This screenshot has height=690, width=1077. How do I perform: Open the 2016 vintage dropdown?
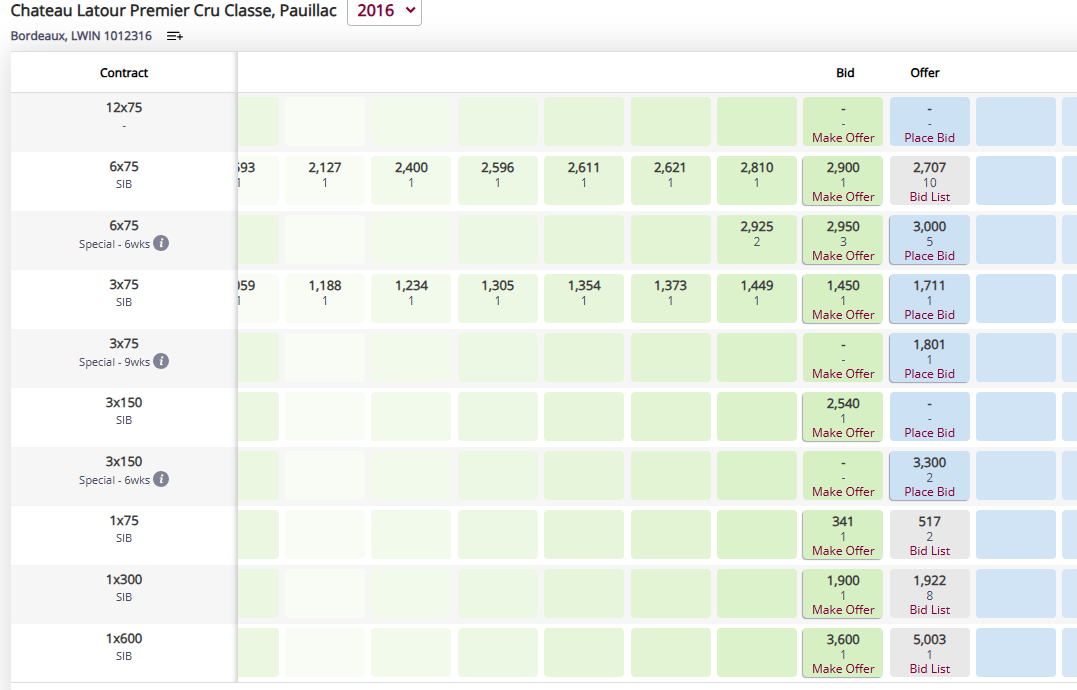tap(384, 12)
